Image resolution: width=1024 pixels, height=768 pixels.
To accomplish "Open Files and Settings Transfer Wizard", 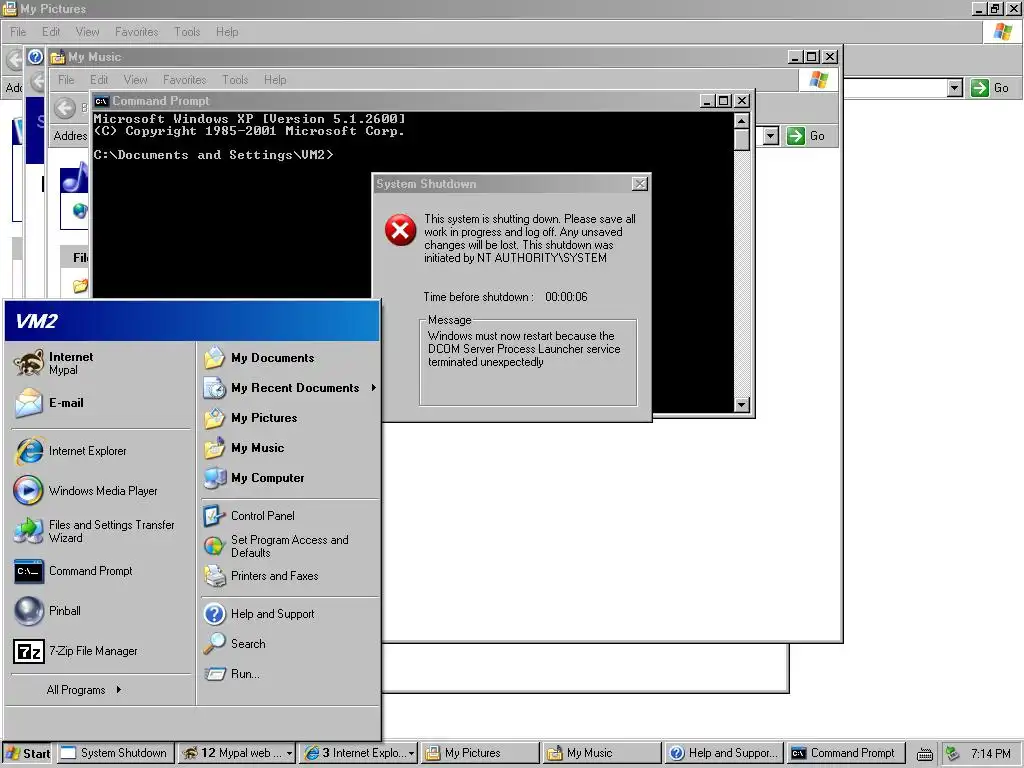I will tap(101, 531).
